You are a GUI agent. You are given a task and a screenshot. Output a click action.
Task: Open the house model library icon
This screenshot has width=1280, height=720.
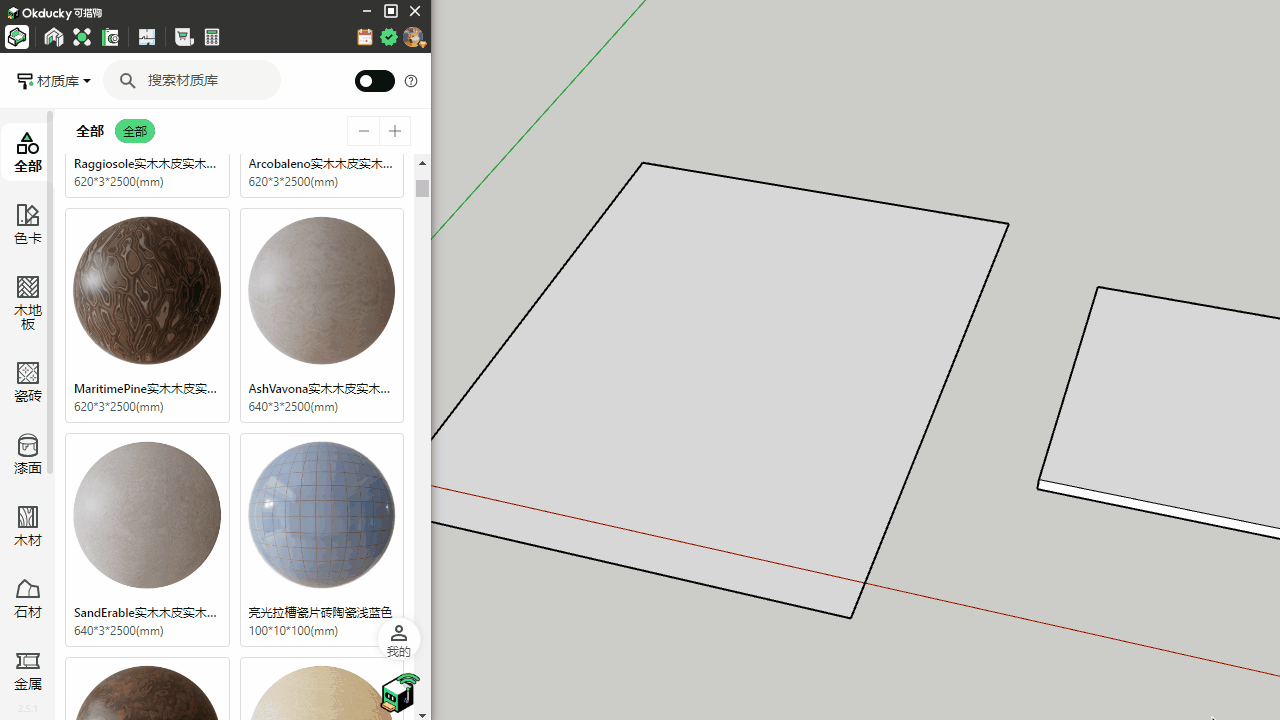coord(54,37)
